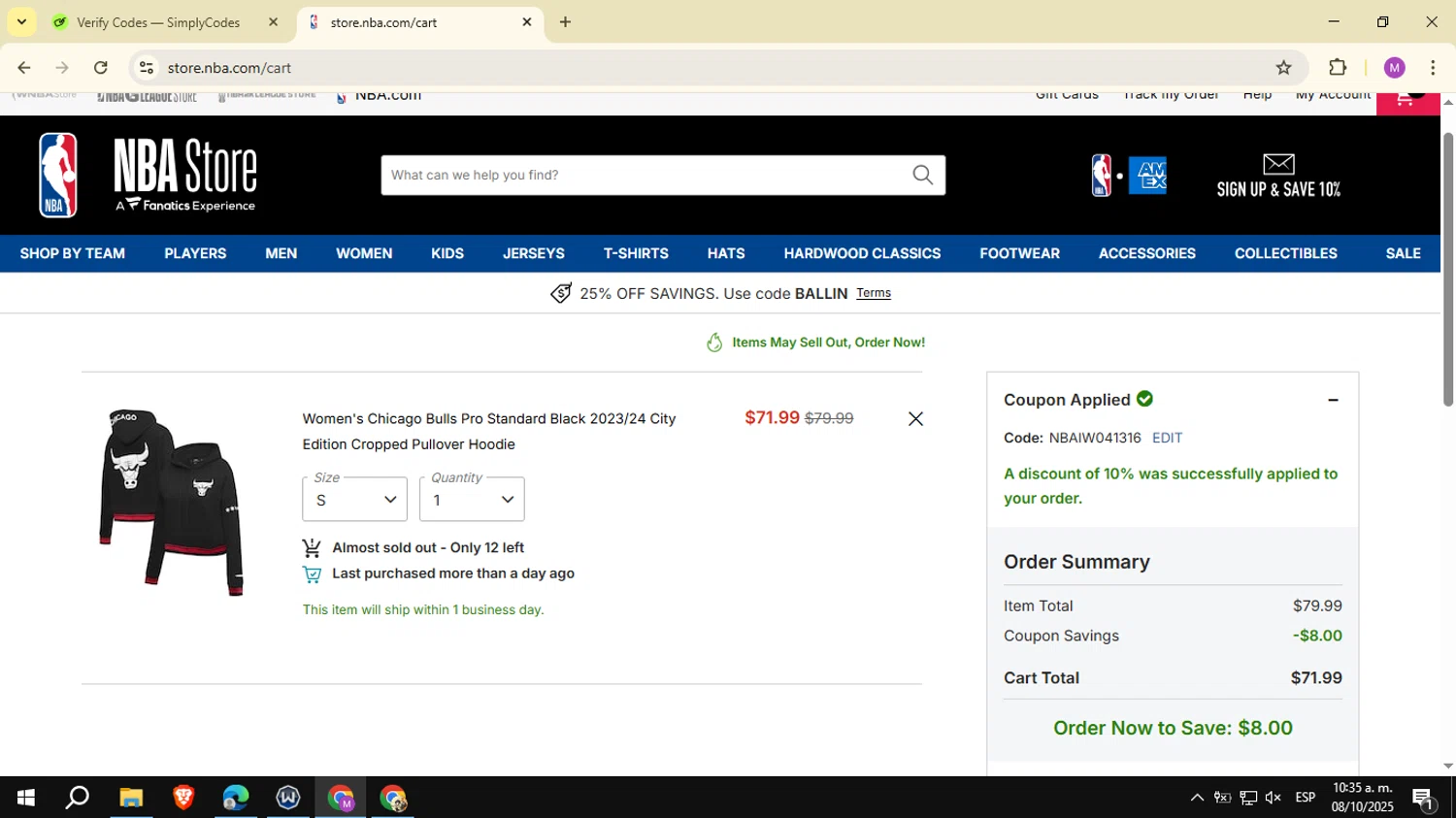Image resolution: width=1456 pixels, height=818 pixels.
Task: Click the volume muted tray icon
Action: coord(1274,798)
